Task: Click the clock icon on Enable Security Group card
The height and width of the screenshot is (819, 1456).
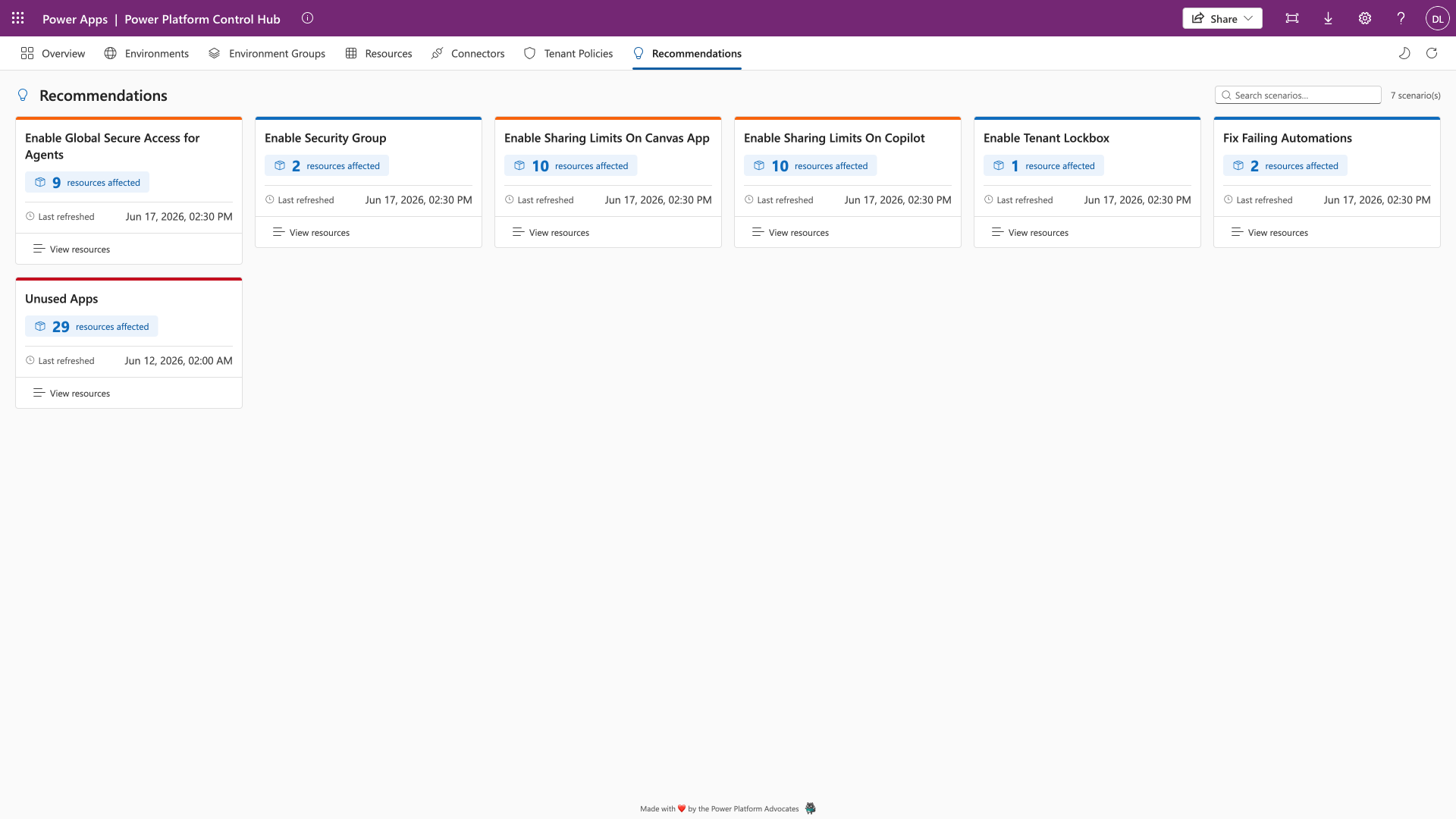Action: (x=270, y=199)
